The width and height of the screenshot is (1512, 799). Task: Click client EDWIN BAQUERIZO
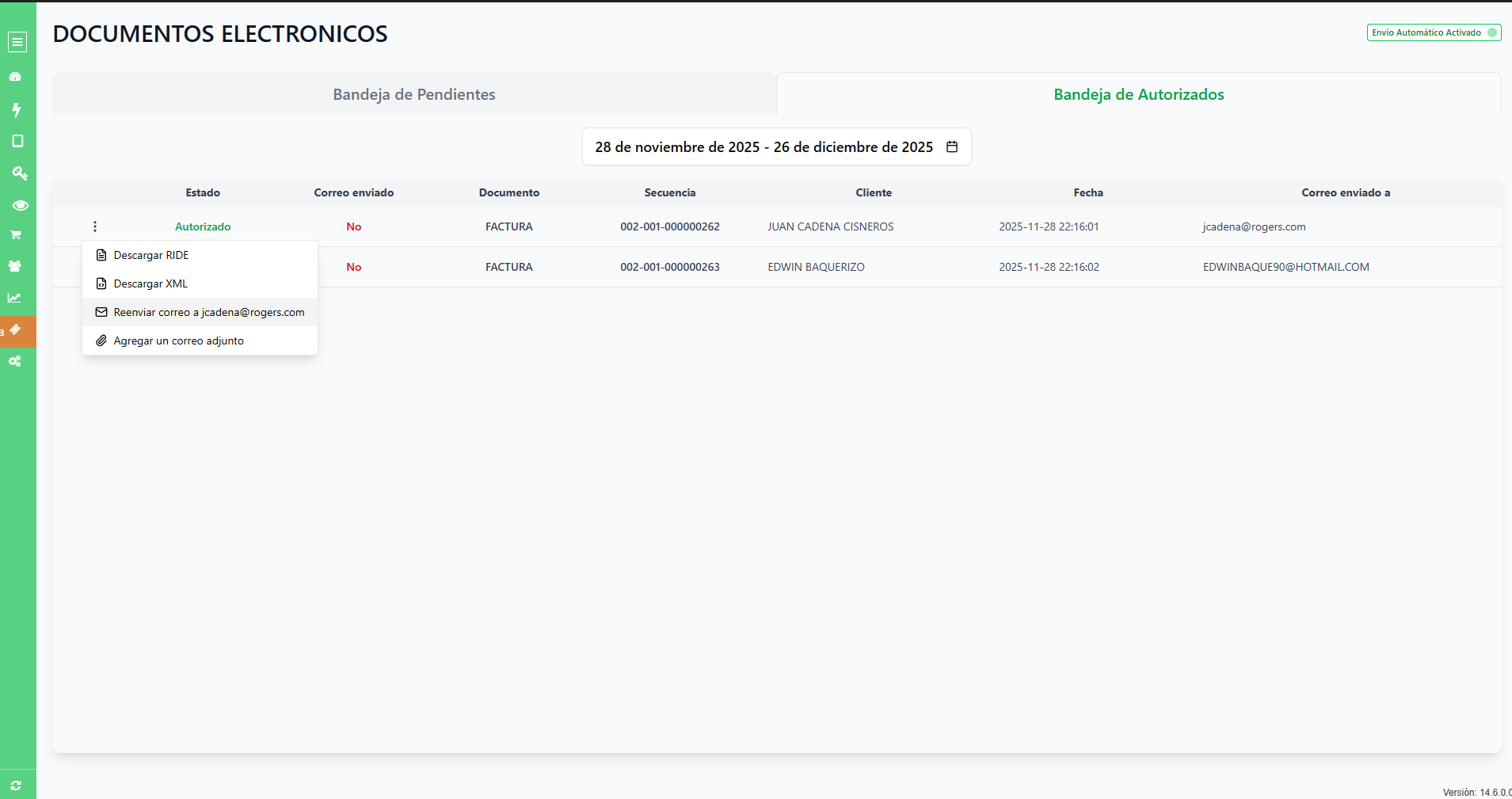(816, 267)
